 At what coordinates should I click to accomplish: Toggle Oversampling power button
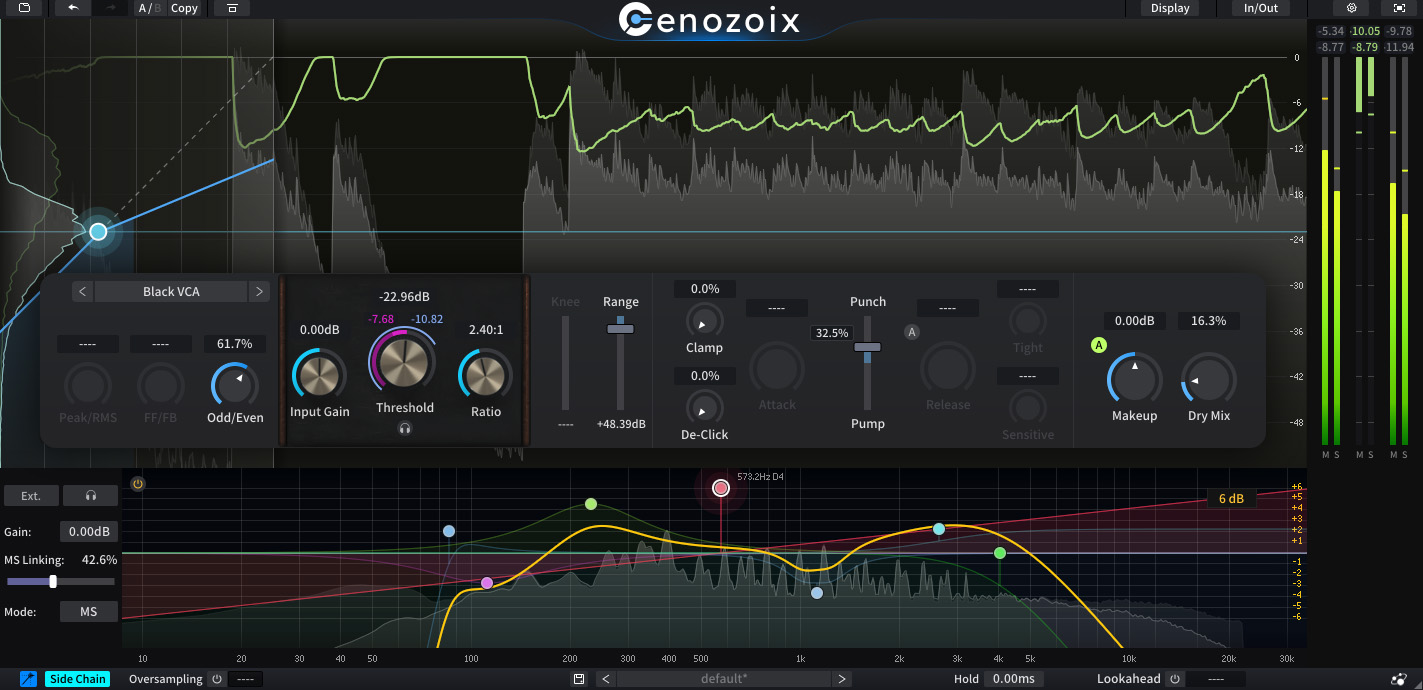coord(216,679)
